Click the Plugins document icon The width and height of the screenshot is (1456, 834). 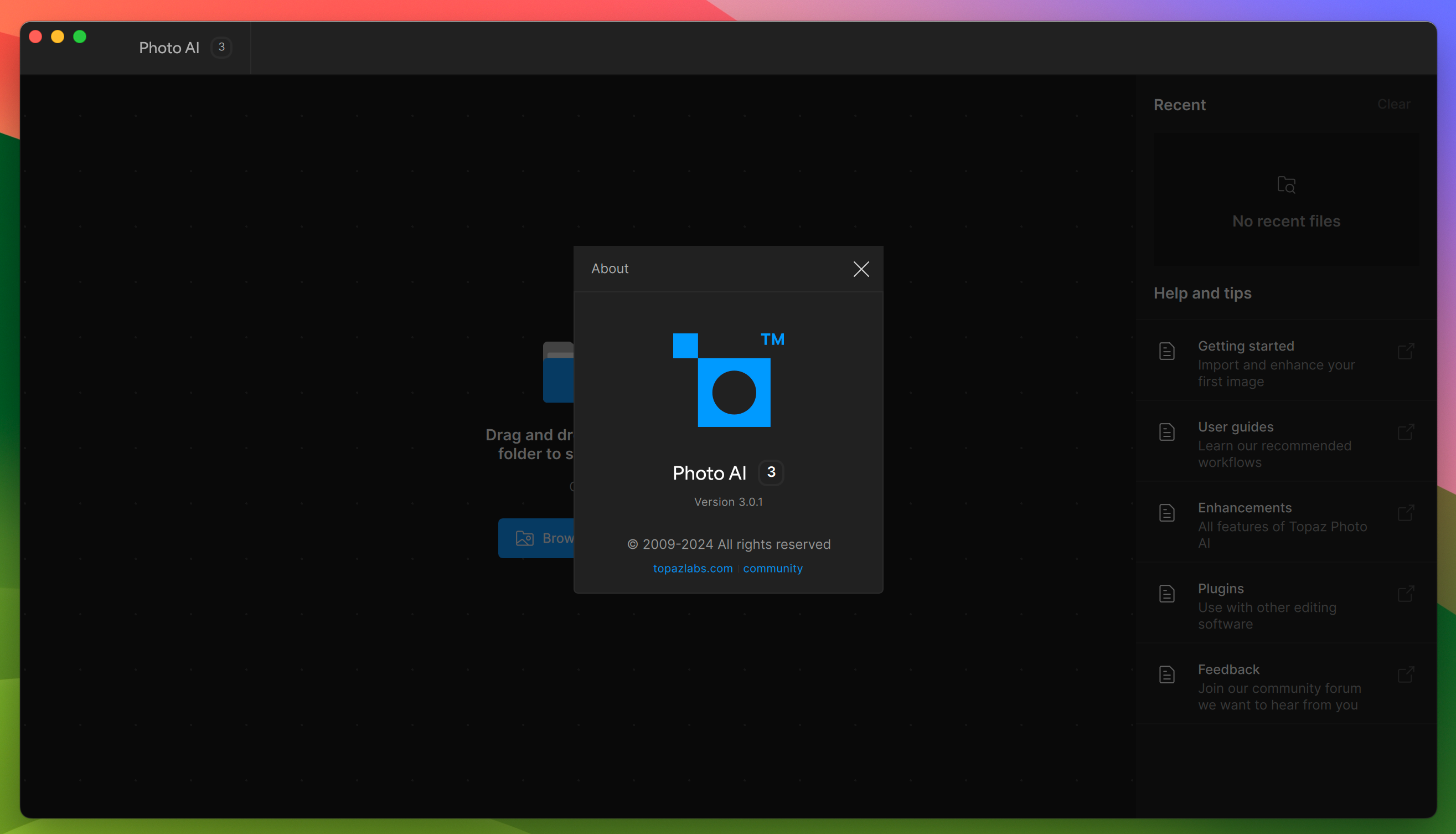1167,594
